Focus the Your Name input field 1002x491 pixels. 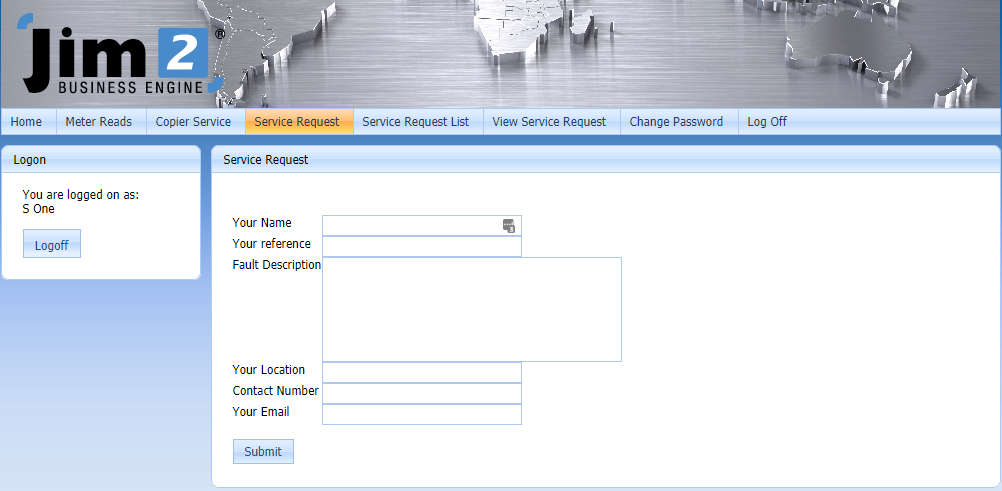coord(422,226)
